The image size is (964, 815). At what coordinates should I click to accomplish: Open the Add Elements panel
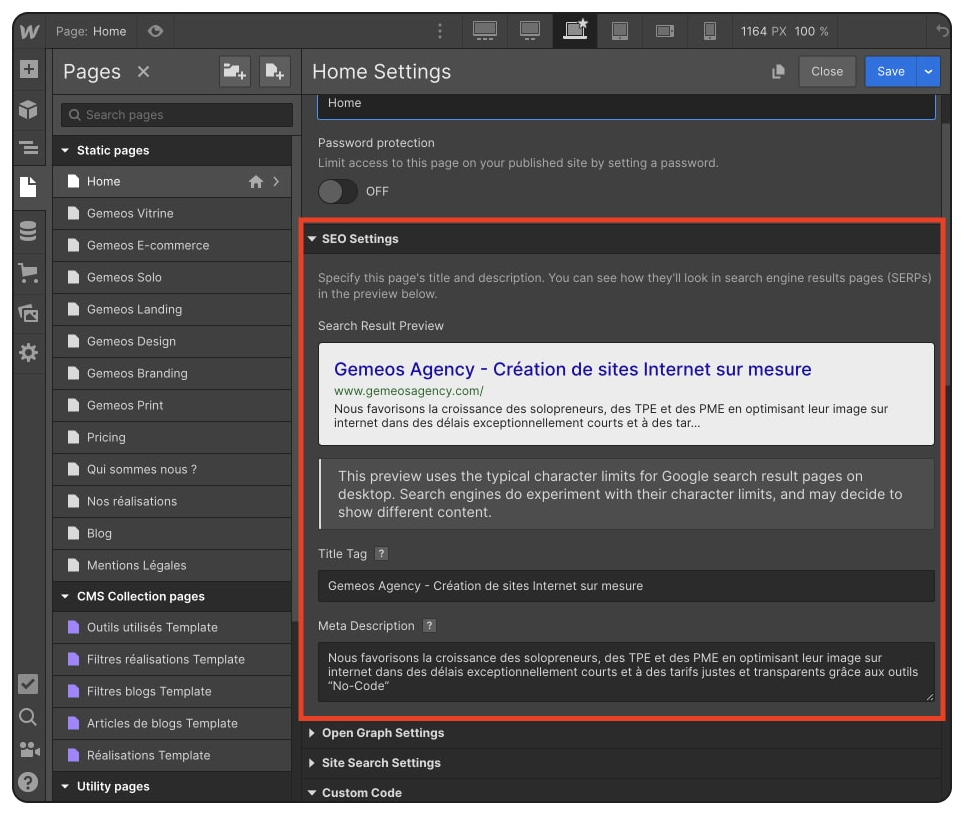pos(28,68)
